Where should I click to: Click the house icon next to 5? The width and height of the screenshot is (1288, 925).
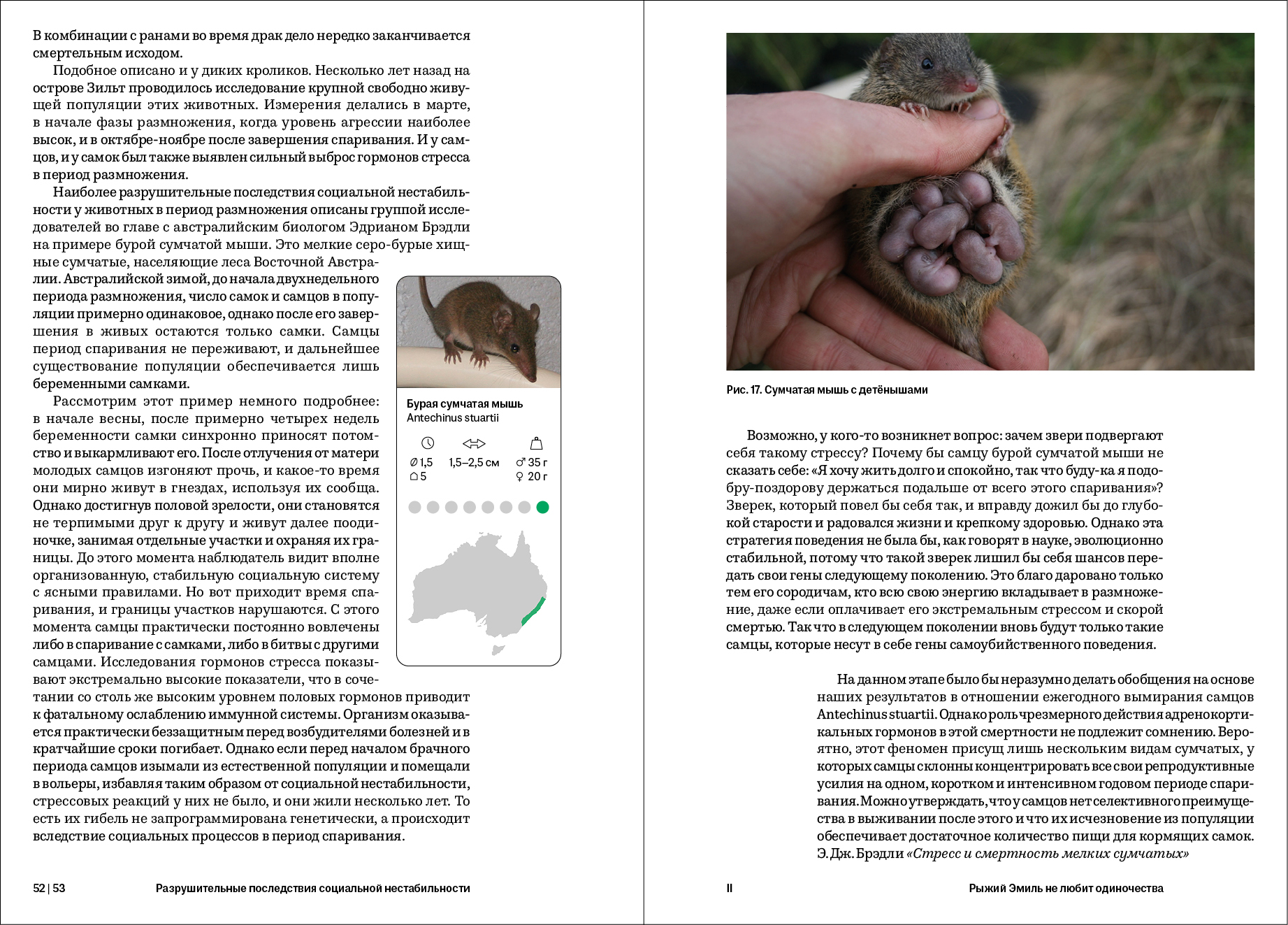click(x=413, y=477)
